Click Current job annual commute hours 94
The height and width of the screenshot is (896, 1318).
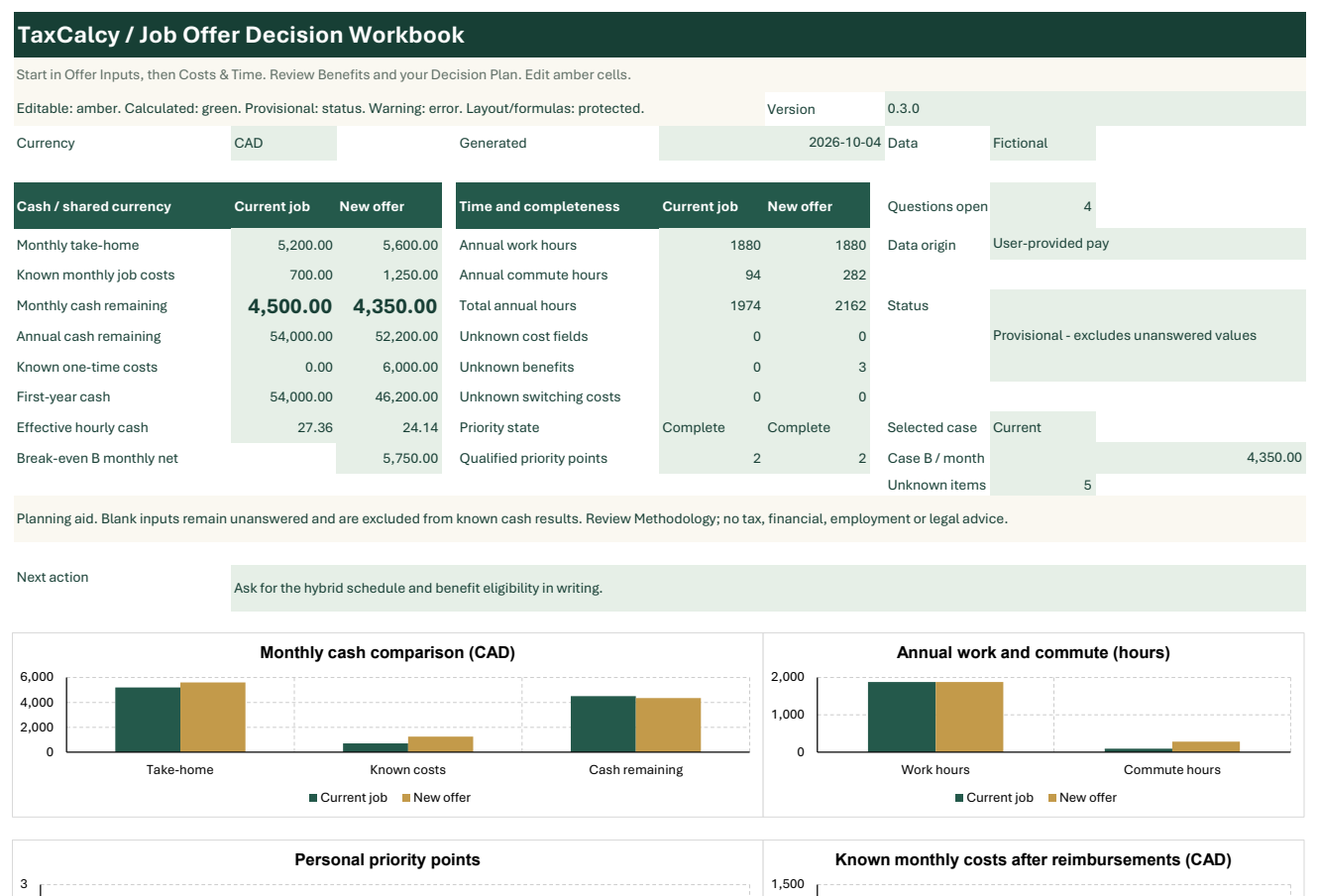coord(712,275)
